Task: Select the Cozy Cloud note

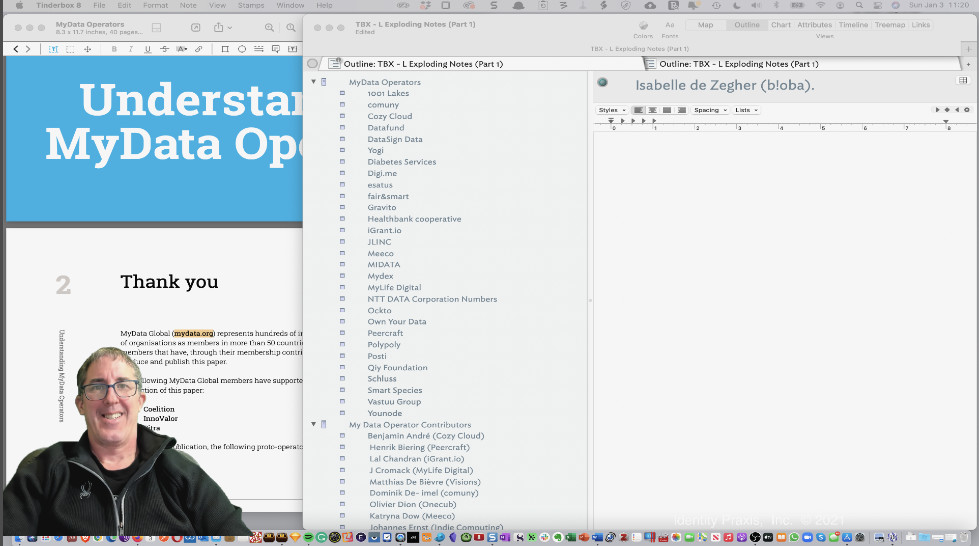Action: tap(390, 116)
